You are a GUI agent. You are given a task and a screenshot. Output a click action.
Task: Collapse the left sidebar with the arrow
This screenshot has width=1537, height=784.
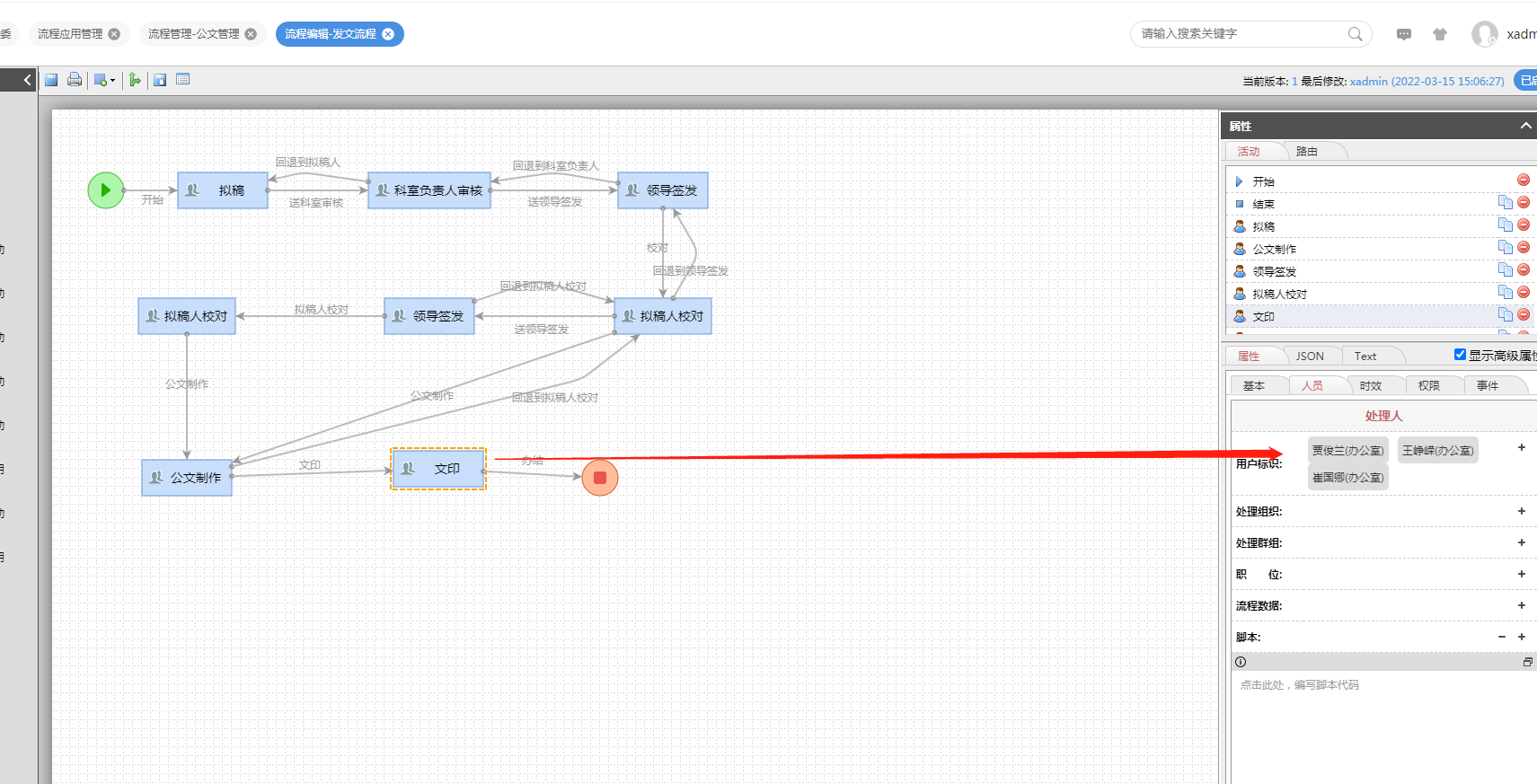(x=27, y=80)
